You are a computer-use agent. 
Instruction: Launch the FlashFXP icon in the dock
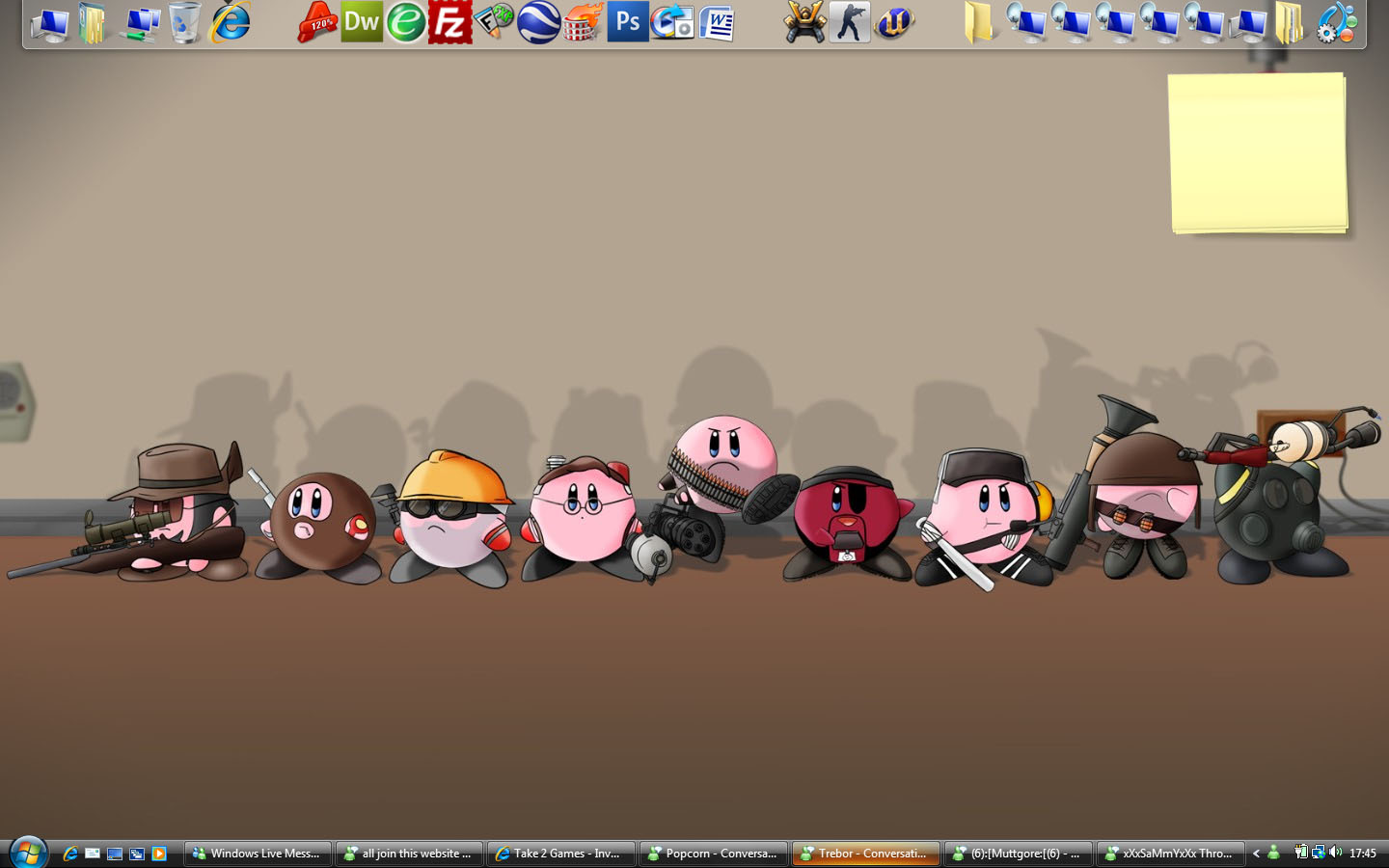[494, 22]
